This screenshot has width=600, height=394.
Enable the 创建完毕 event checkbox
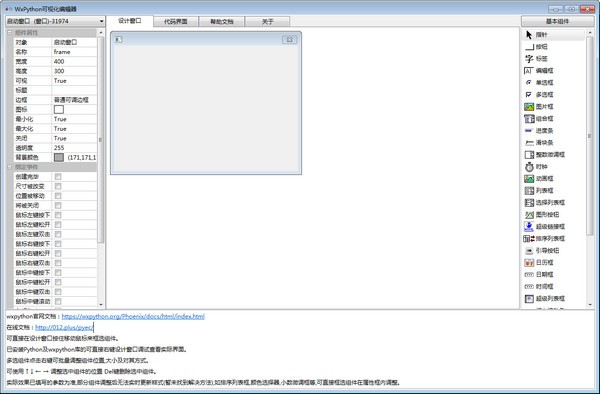(x=58, y=177)
